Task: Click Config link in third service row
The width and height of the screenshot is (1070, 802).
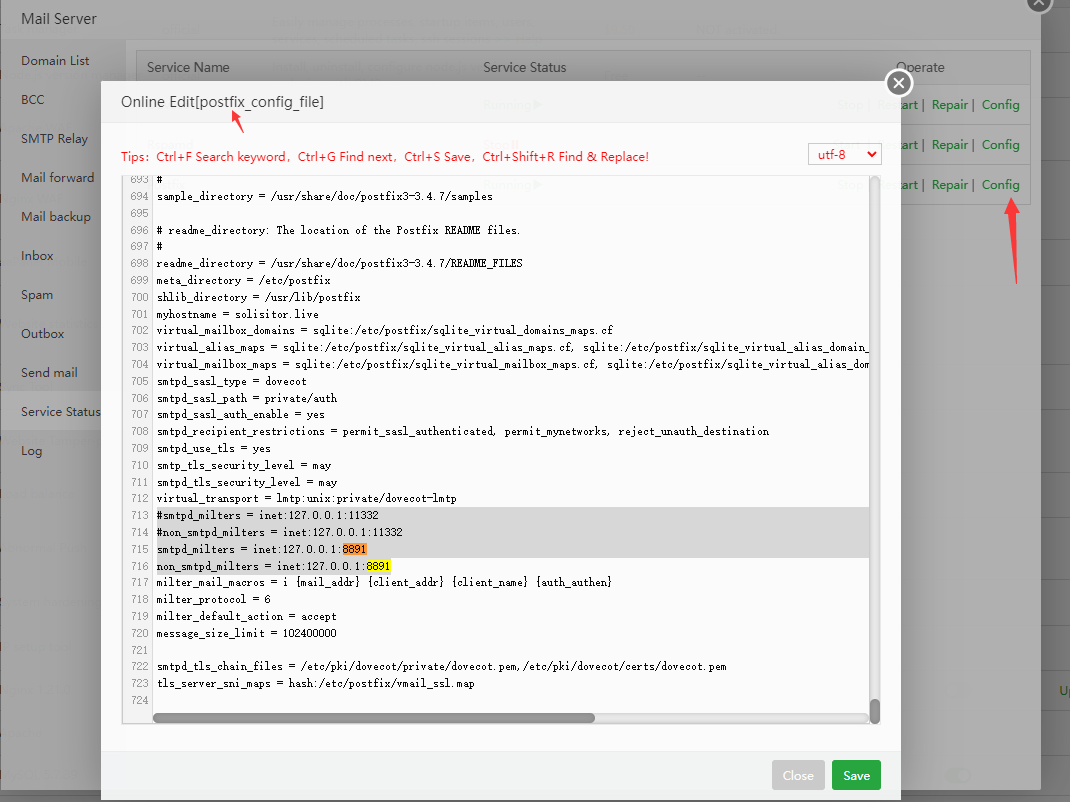Action: 1000,185
